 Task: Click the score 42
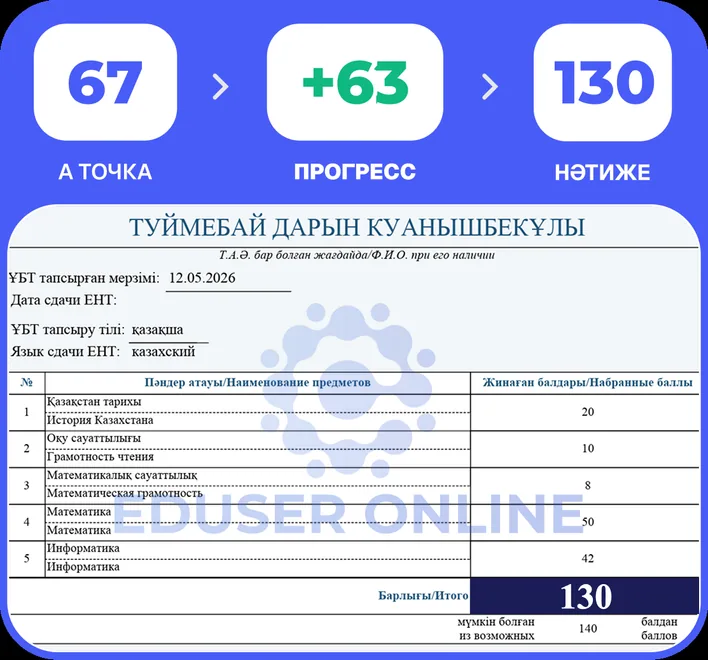pyautogui.click(x=588, y=558)
